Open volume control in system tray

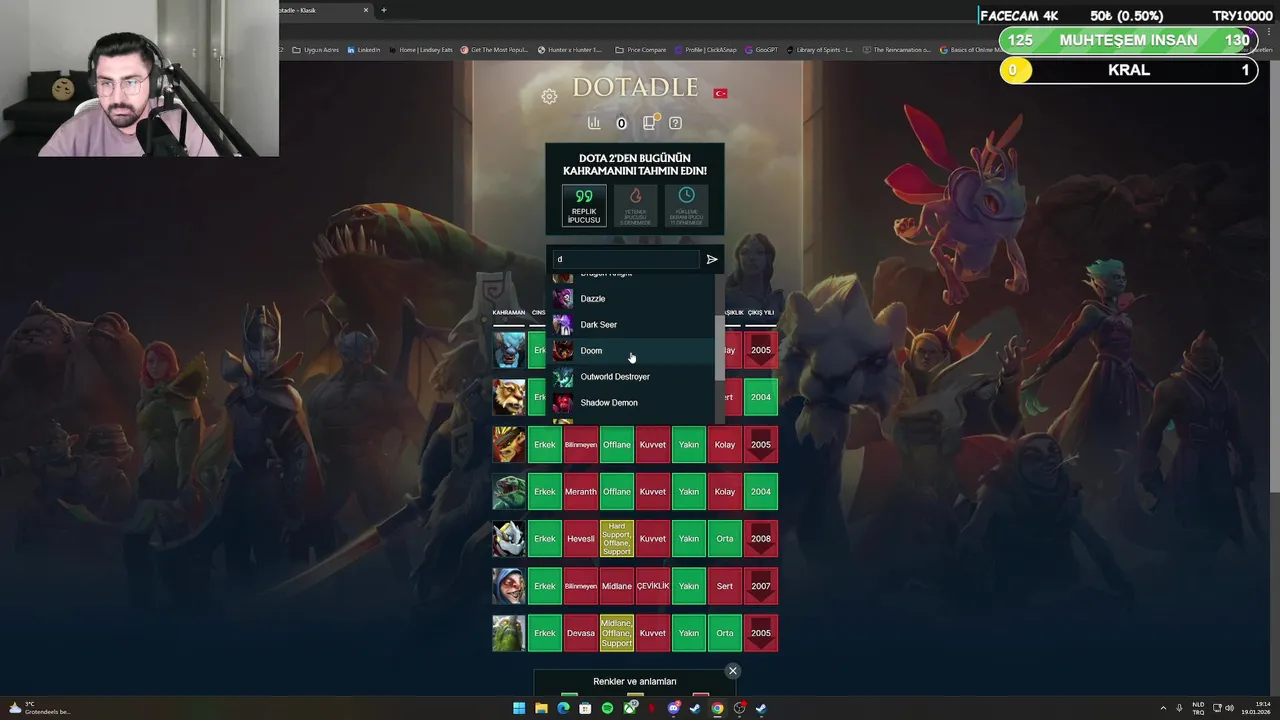point(1229,708)
